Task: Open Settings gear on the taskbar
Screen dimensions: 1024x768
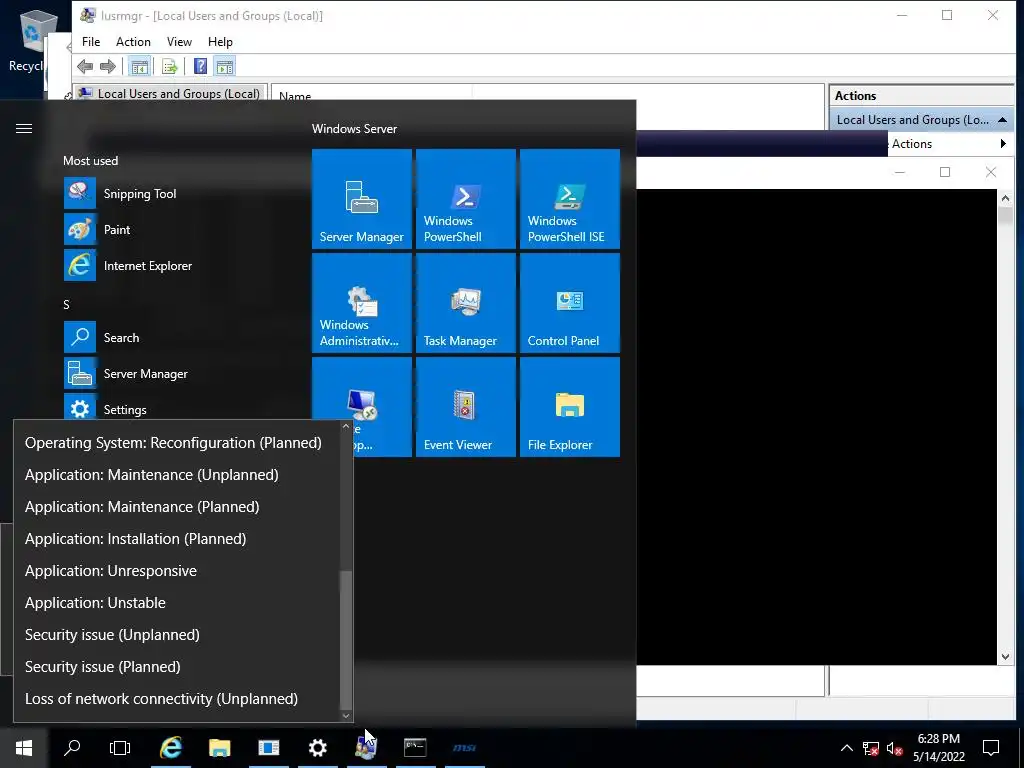Action: (317, 748)
